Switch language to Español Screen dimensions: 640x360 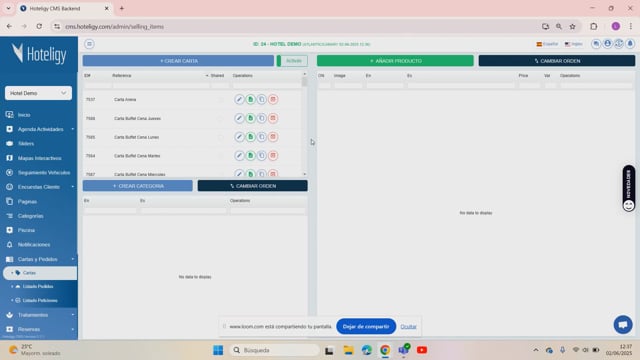click(x=547, y=44)
